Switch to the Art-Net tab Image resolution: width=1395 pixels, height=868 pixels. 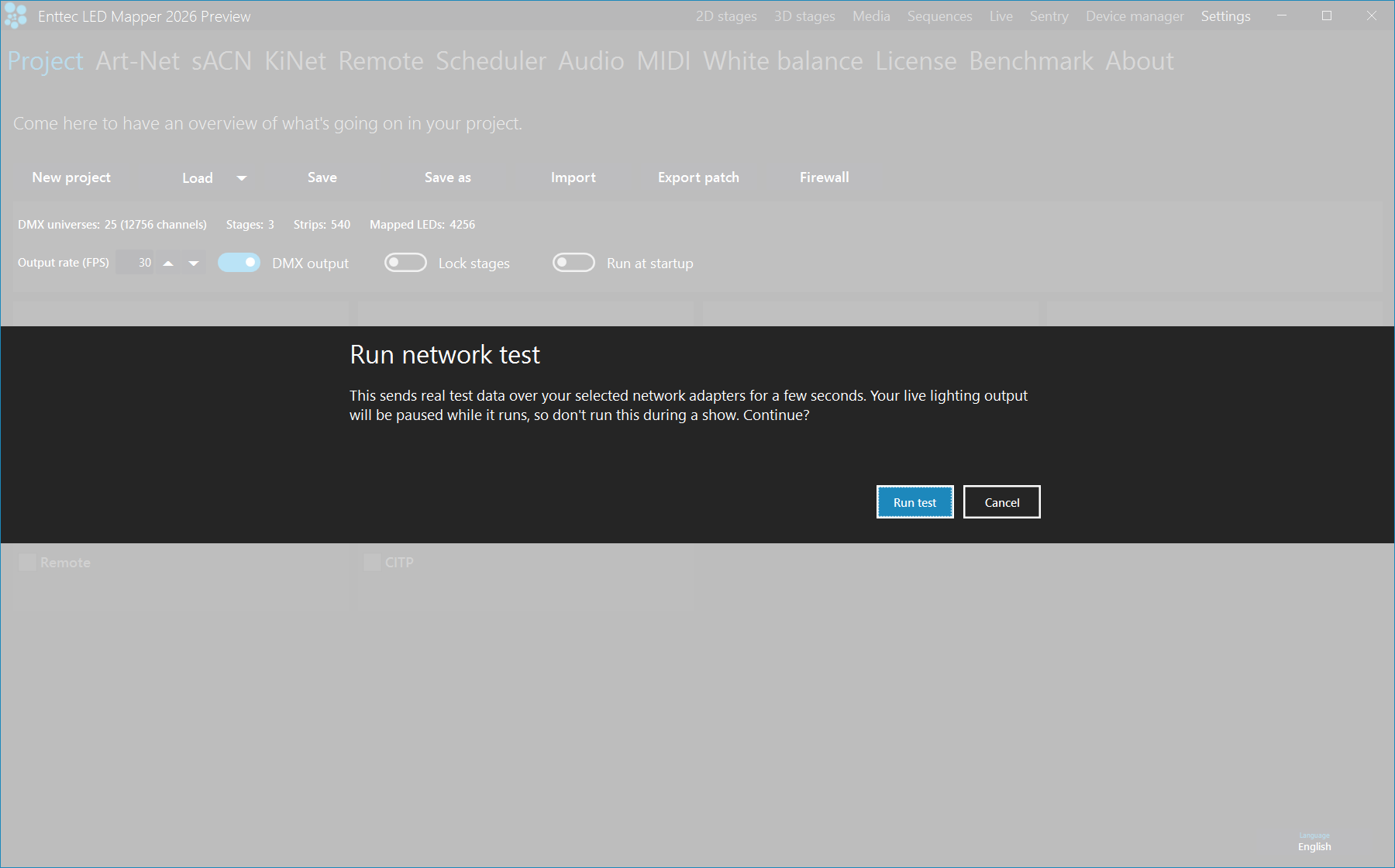(x=137, y=61)
